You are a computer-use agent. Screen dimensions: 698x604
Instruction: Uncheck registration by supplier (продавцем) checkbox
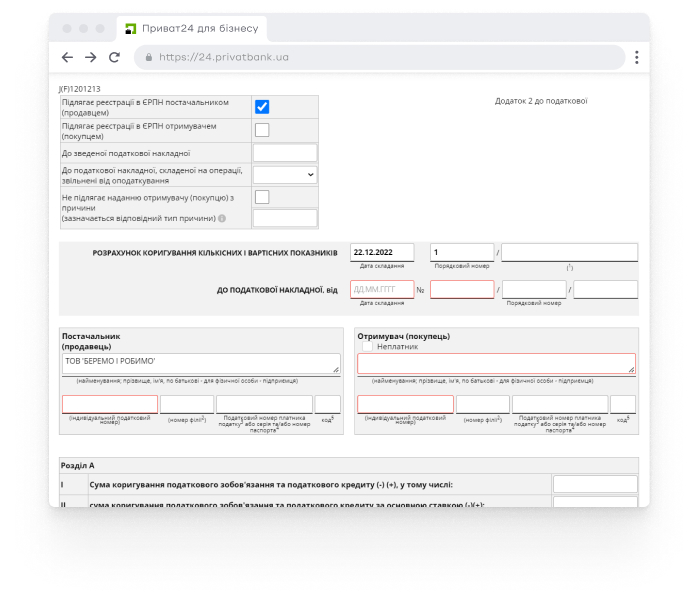tap(262, 107)
